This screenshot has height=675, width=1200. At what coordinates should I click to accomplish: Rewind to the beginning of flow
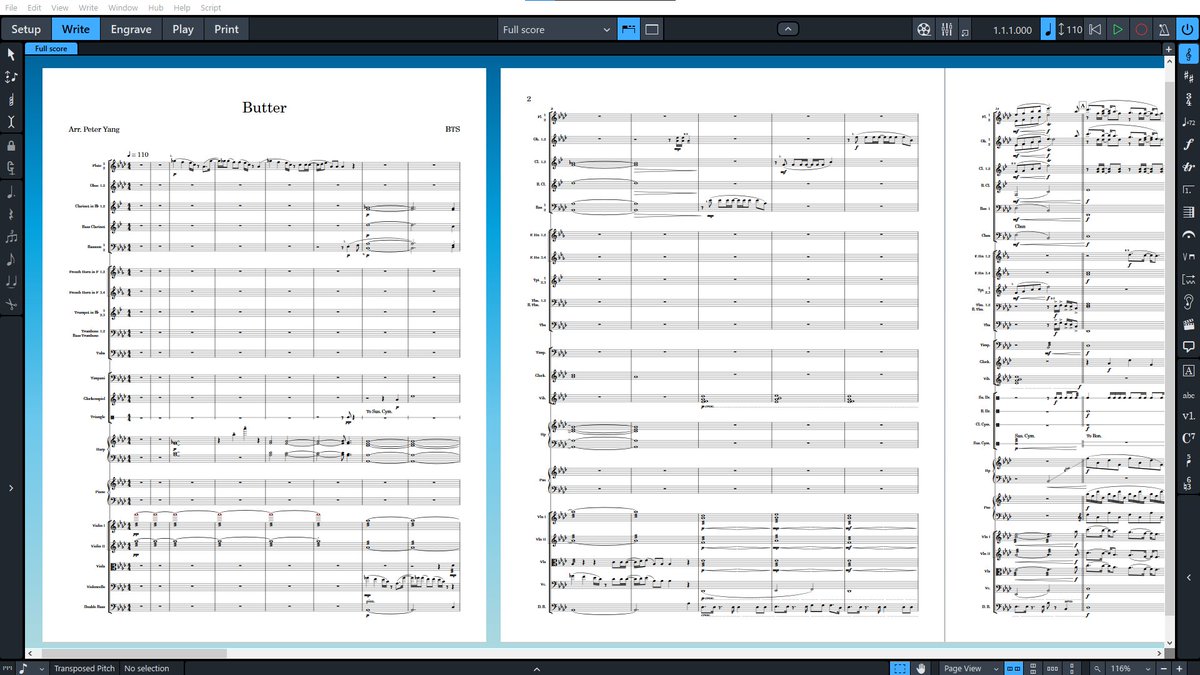[1096, 30]
